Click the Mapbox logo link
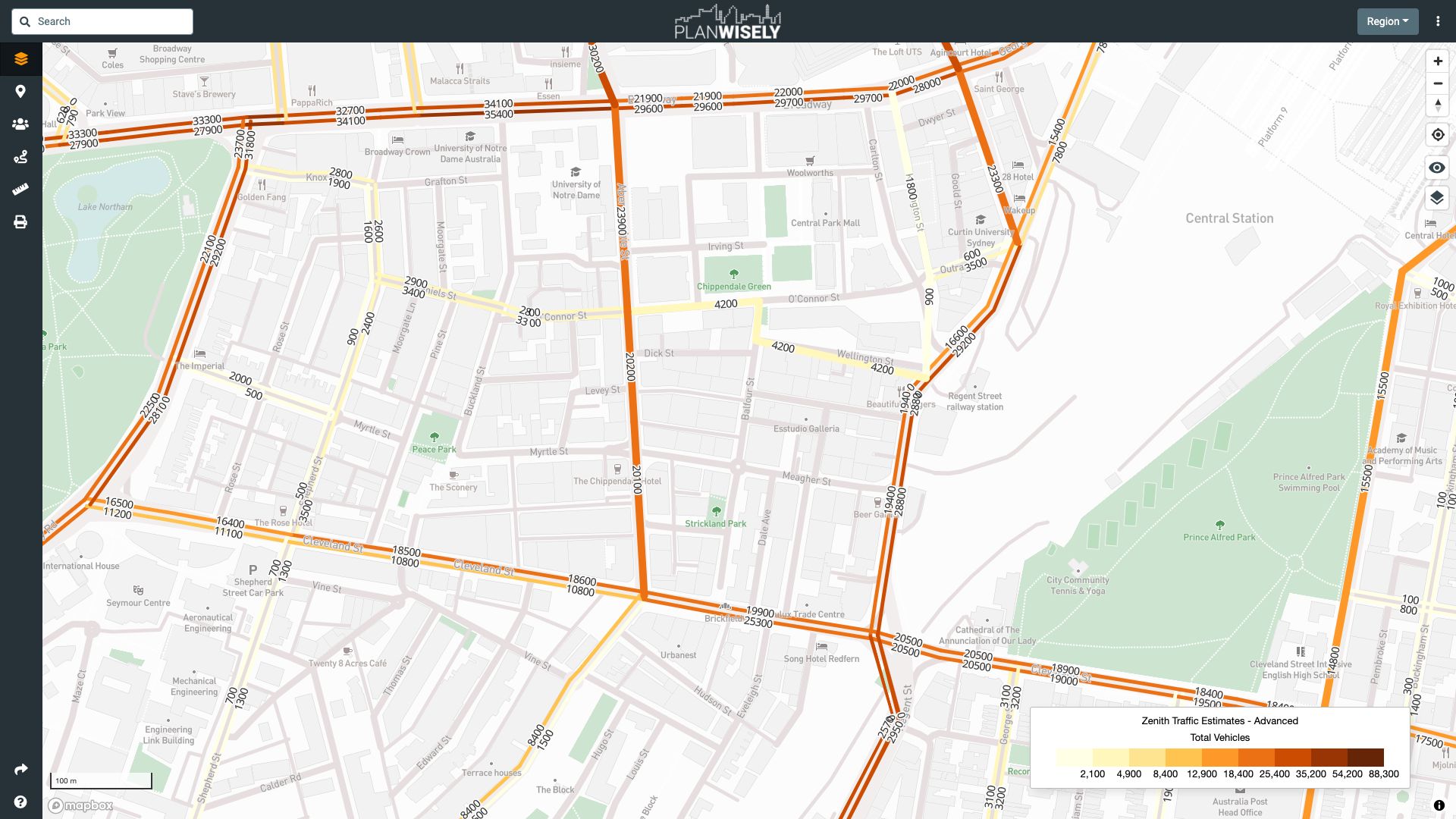 [x=80, y=805]
